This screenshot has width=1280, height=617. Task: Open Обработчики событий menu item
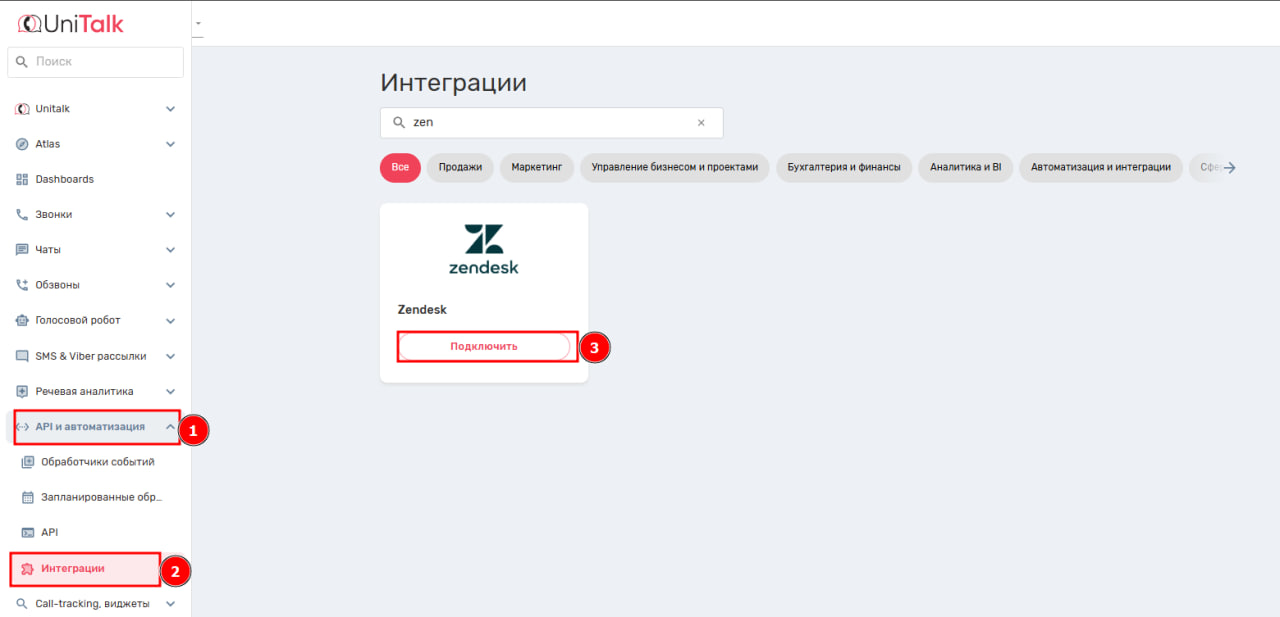click(97, 462)
